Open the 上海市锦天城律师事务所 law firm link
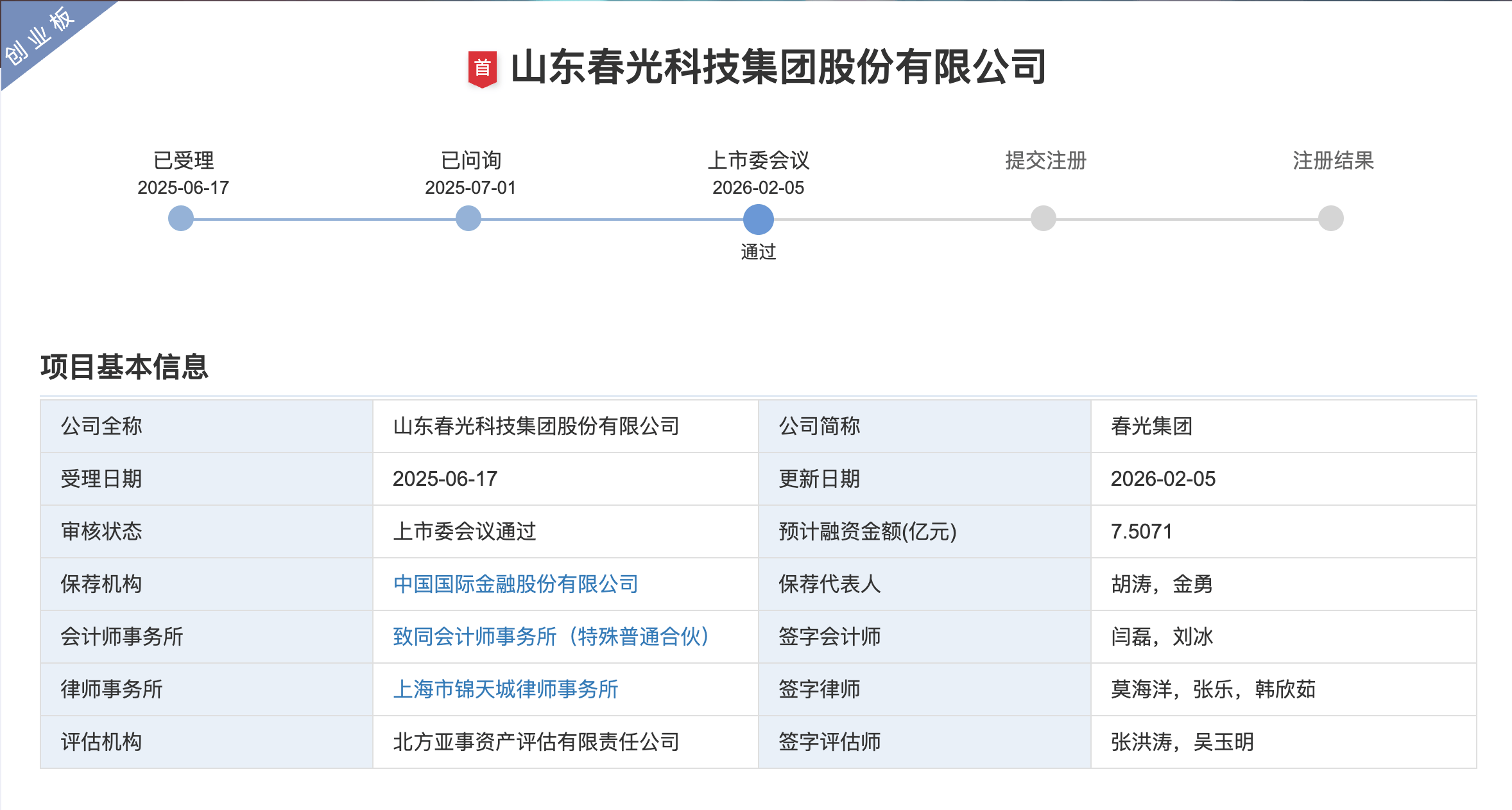Viewport: 1512px width, 810px height. click(505, 689)
